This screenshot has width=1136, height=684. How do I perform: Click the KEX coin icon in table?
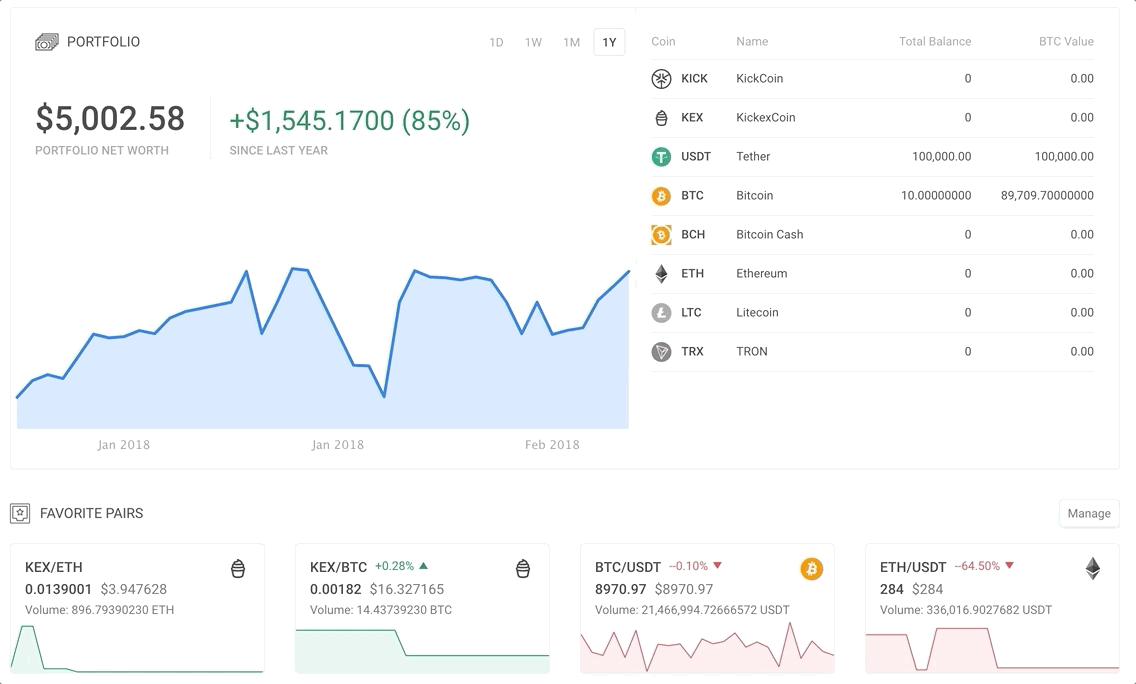pos(661,117)
